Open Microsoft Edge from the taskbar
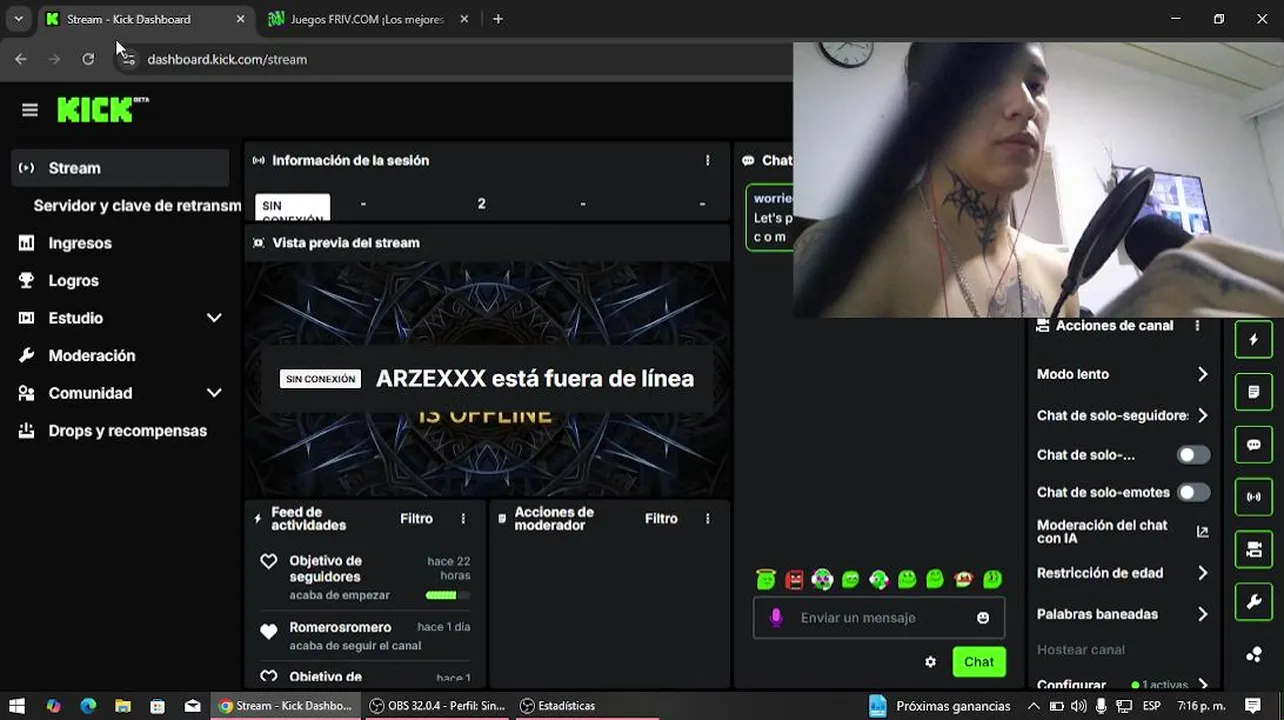 pos(88,706)
